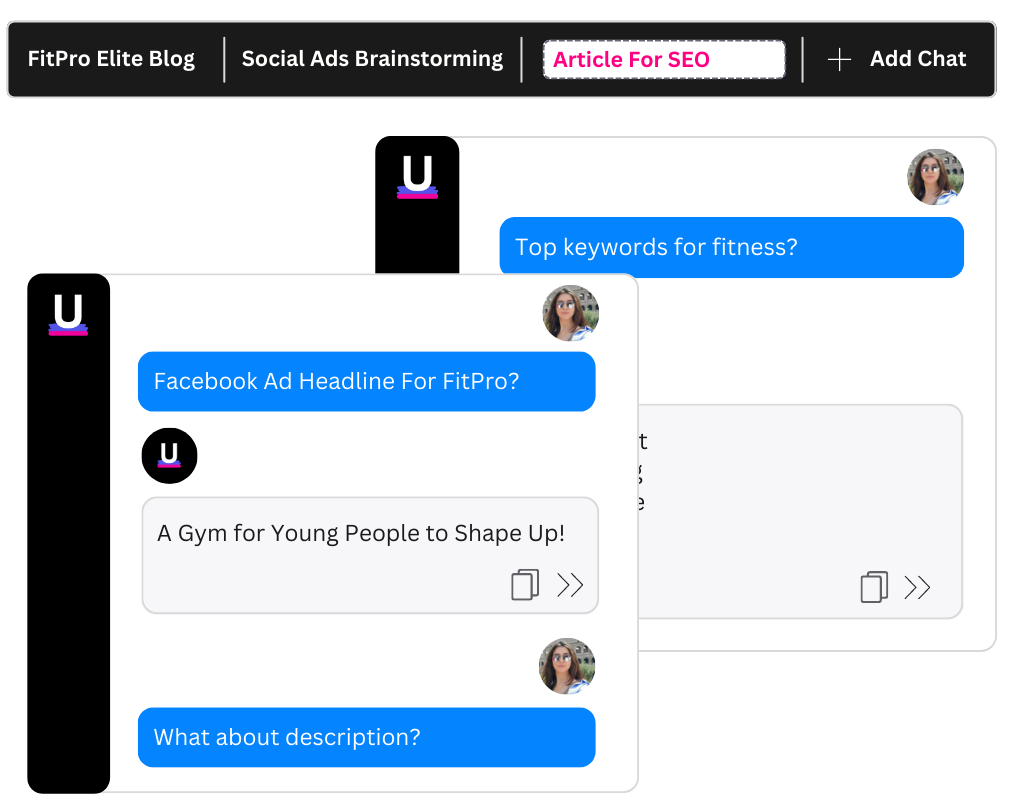Screen dimensions: 1012x810
Task: Click the double-arrow icon under the gym headline
Action: click(570, 585)
